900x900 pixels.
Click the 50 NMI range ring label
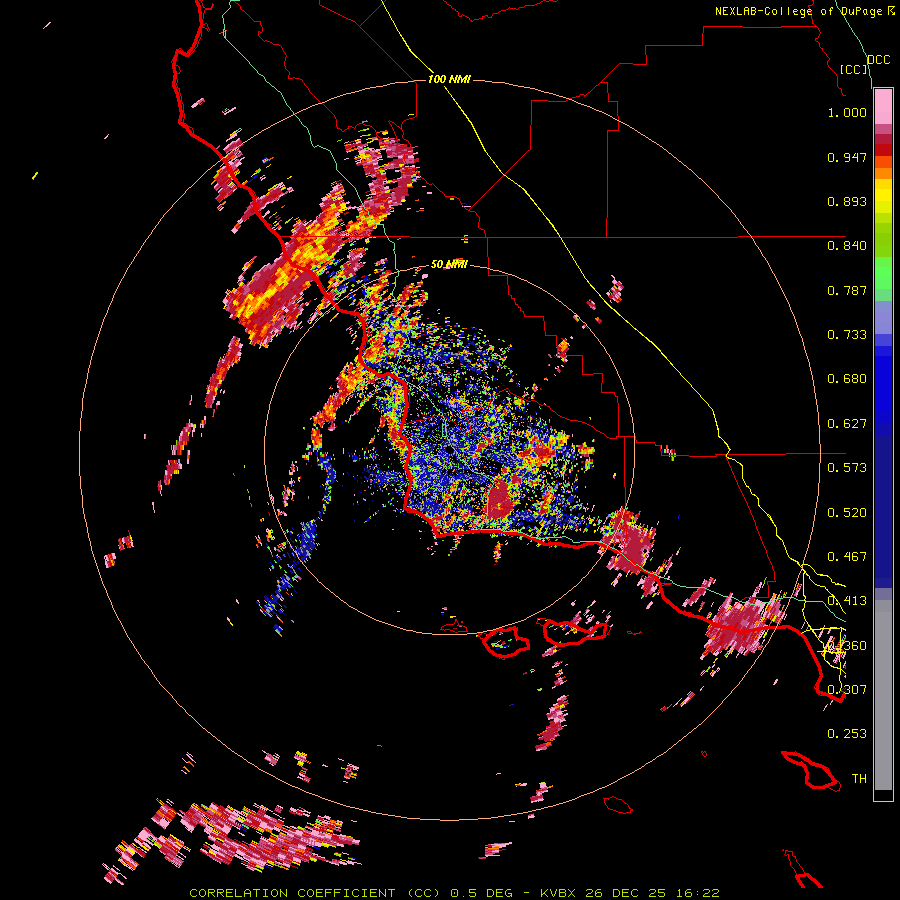(x=449, y=264)
